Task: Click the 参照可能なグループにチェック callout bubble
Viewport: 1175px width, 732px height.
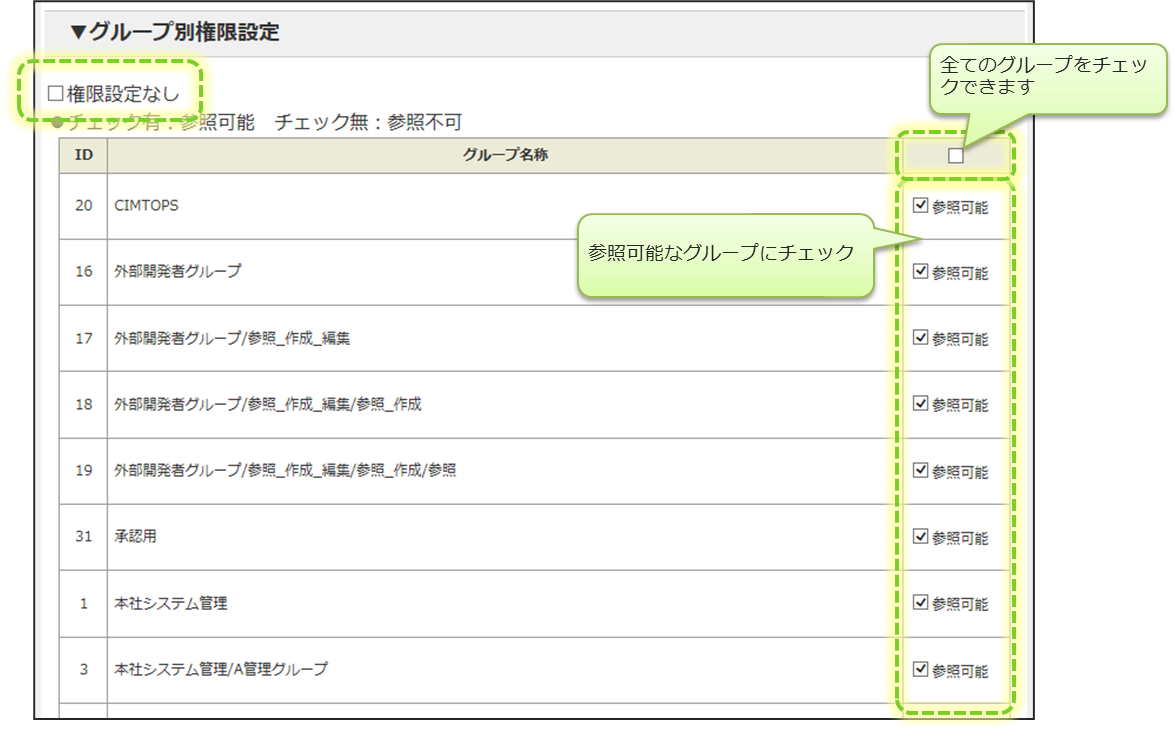Action: 721,254
